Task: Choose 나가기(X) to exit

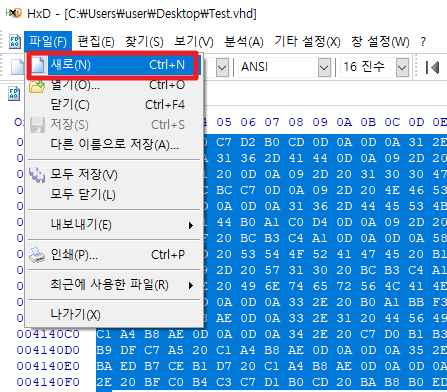Action: (x=114, y=314)
